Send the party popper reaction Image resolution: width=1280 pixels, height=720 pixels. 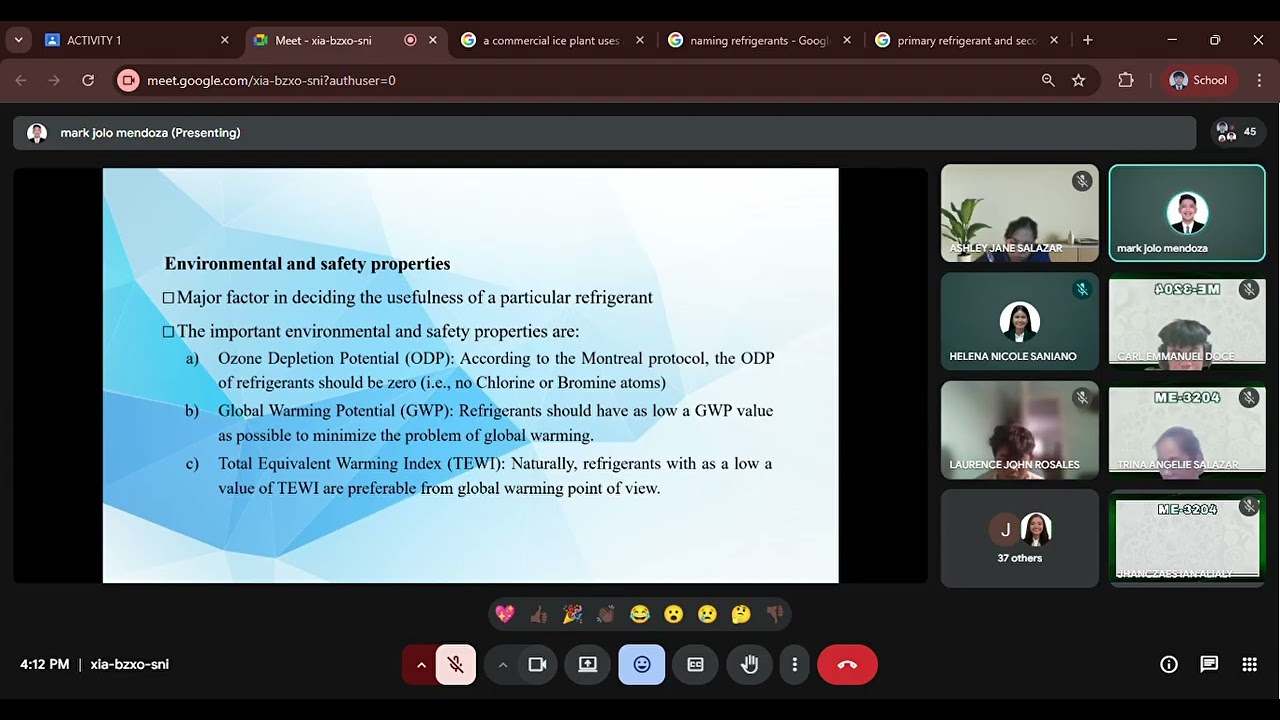click(572, 614)
